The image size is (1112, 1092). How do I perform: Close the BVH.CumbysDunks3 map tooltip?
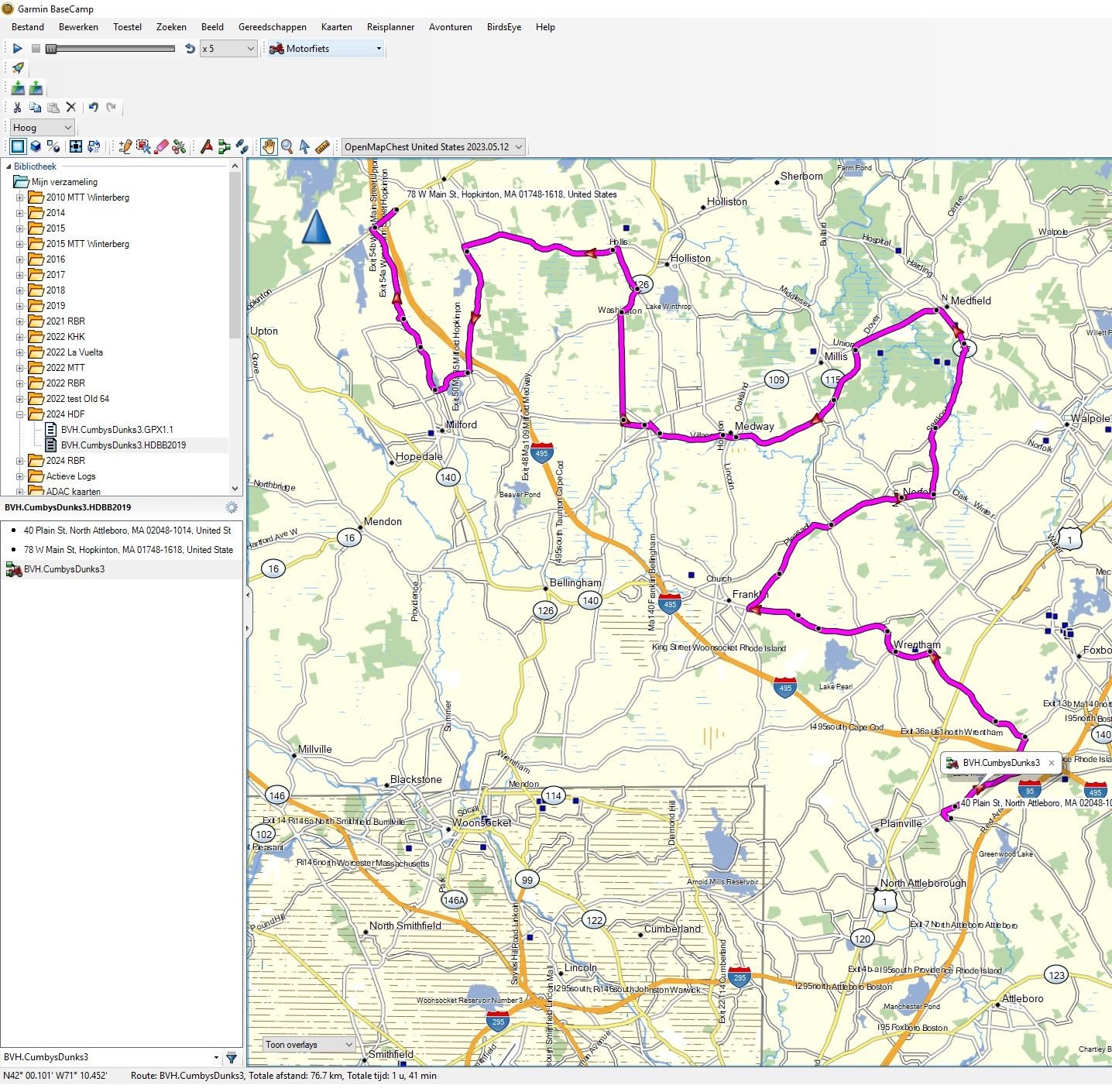(1051, 763)
